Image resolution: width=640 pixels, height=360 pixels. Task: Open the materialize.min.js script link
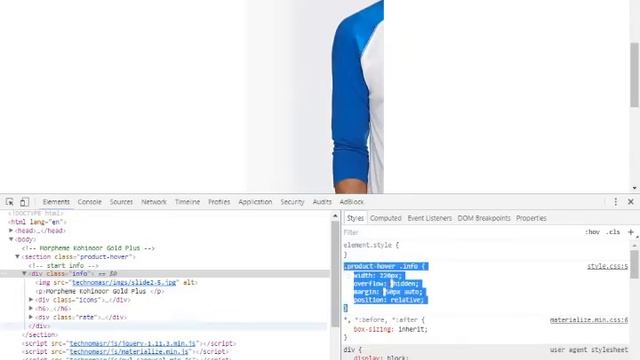(129, 351)
